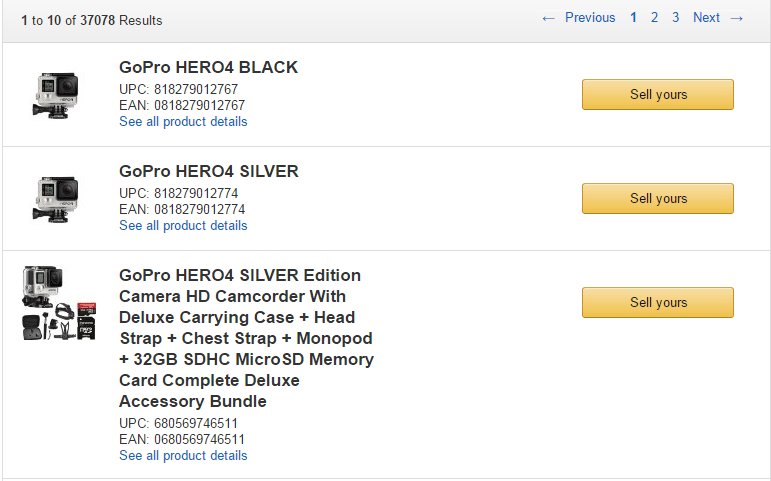Open the HERO4 SILVER Edition Camera bundle title
Screen dimensions: 771x481
[246, 338]
